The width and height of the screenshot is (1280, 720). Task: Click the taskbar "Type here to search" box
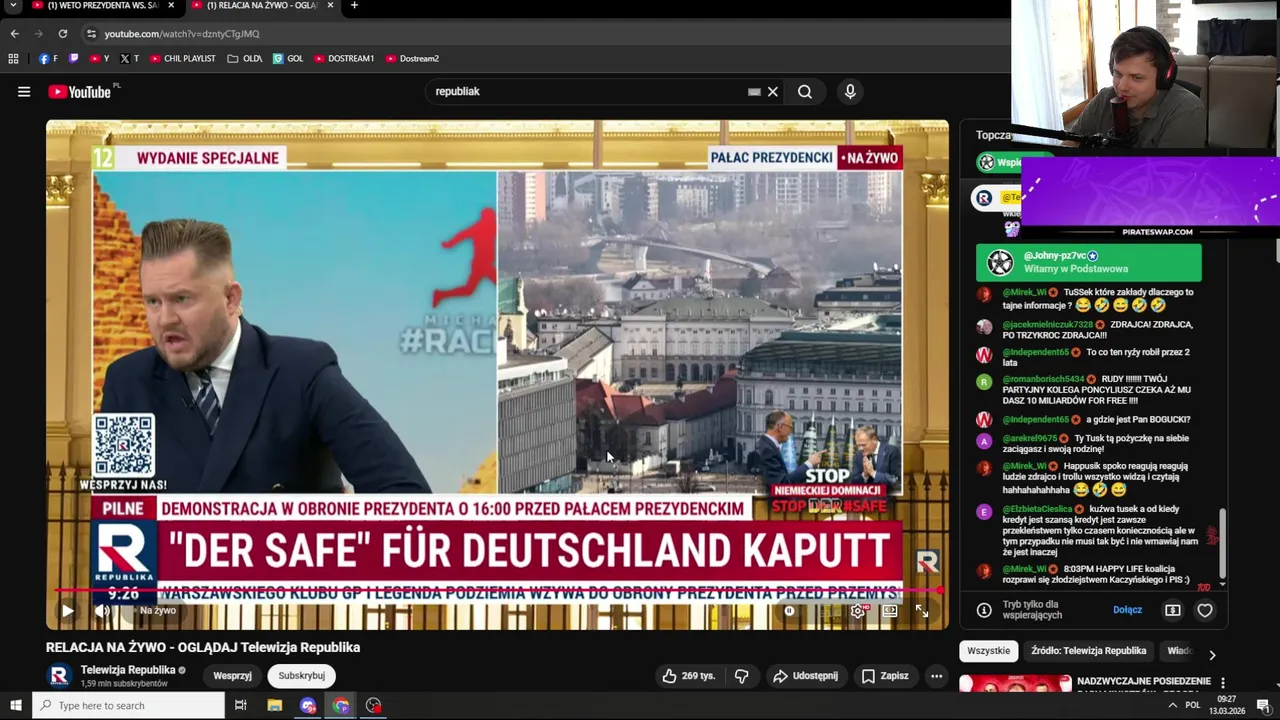[128, 706]
